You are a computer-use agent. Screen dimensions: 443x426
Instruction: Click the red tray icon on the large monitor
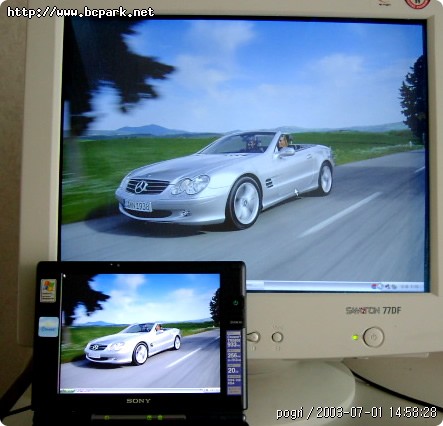[x=374, y=286]
